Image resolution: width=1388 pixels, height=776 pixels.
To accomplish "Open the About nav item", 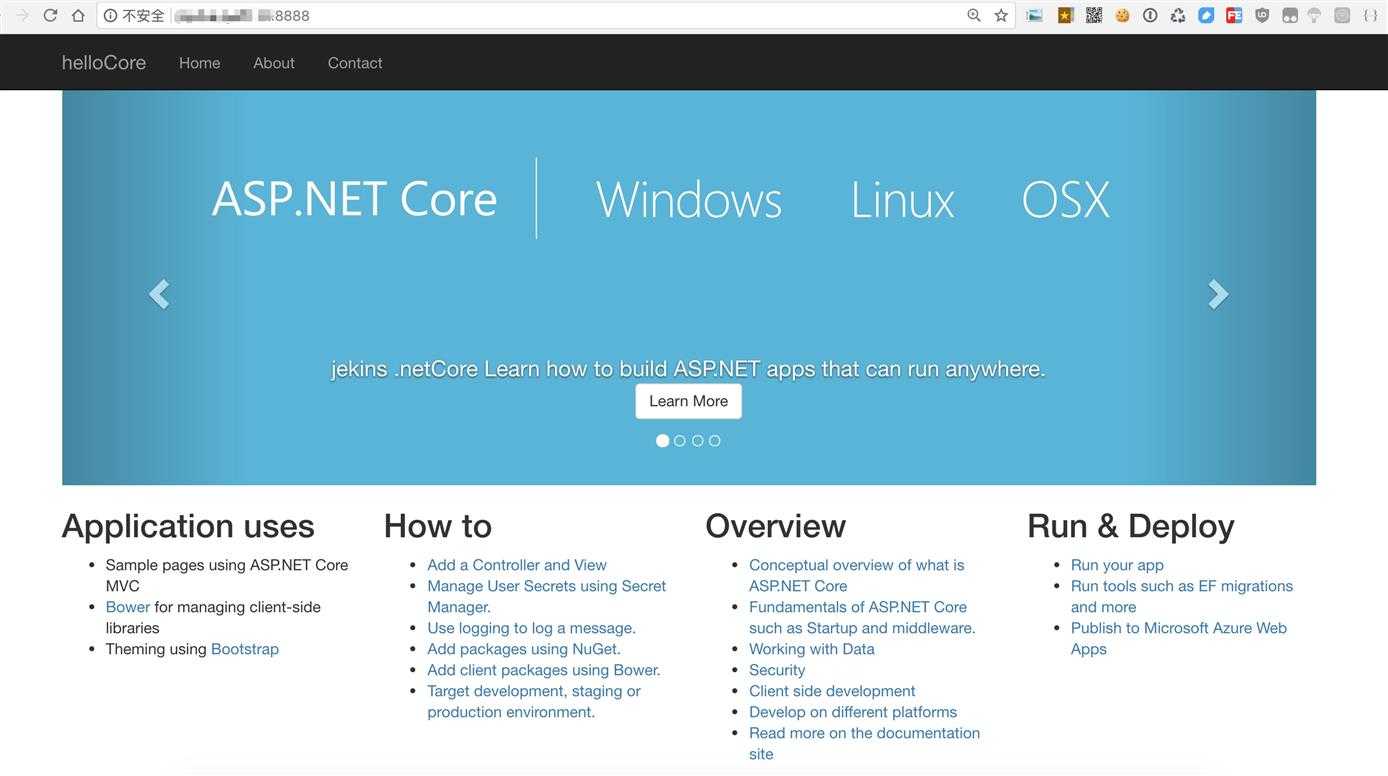I will tap(274, 63).
